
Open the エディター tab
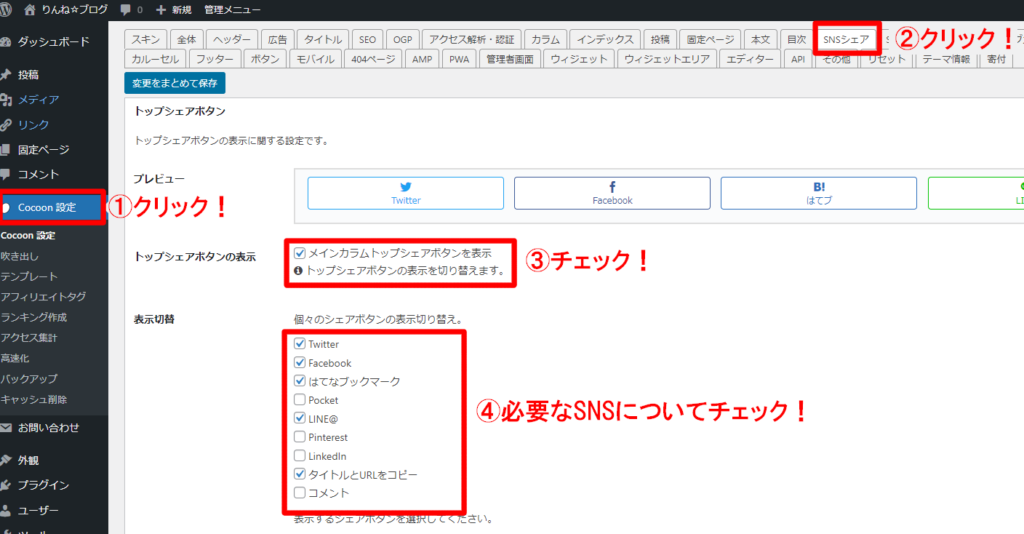(750, 59)
